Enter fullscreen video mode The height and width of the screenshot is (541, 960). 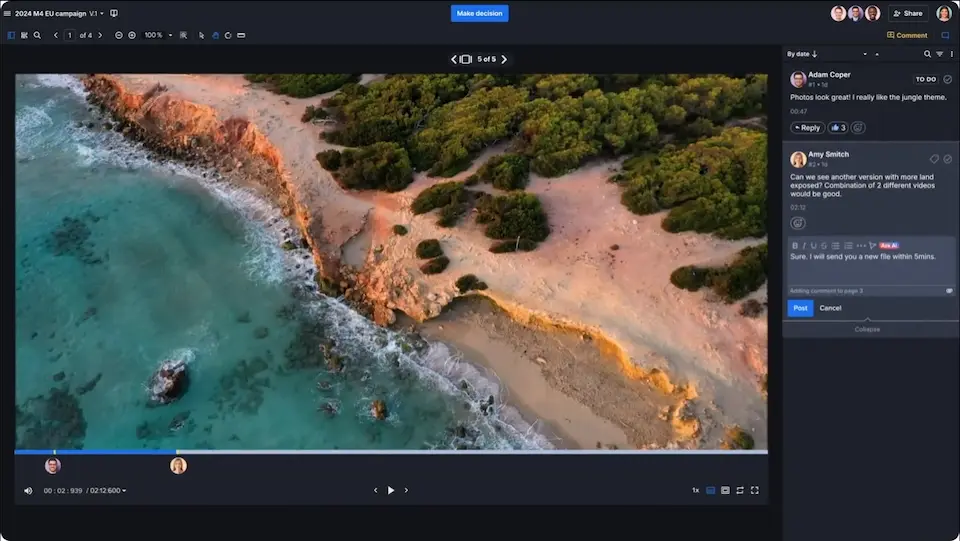[x=755, y=490]
